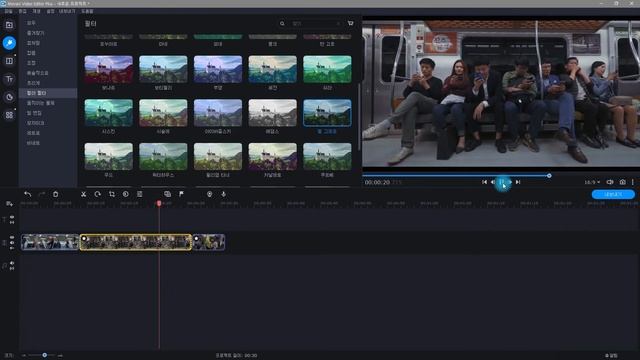Screen dimensions: 640x360
Task: Open the Settings menu in menu bar
Action: coord(50,11)
